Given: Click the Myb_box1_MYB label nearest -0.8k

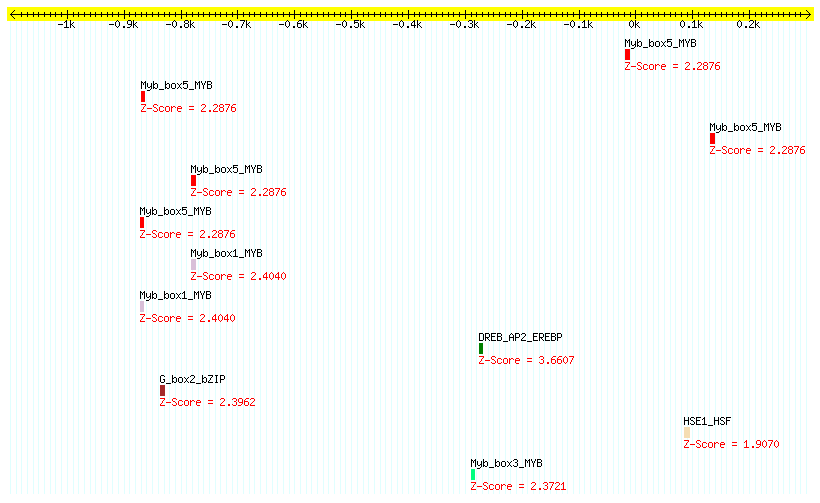Looking at the screenshot, I should [x=226, y=254].
